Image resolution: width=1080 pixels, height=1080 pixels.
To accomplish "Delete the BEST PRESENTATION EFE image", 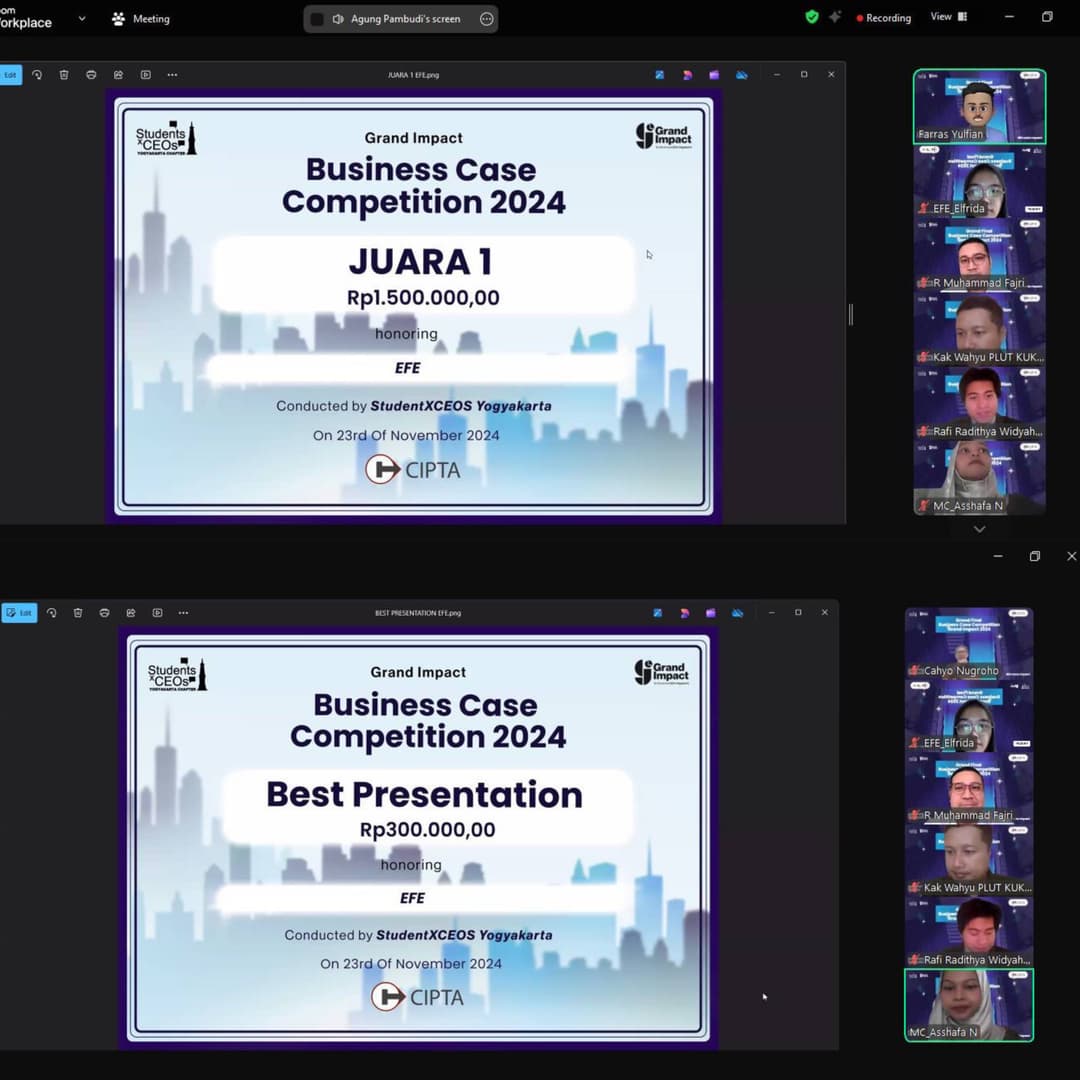I will coord(78,612).
